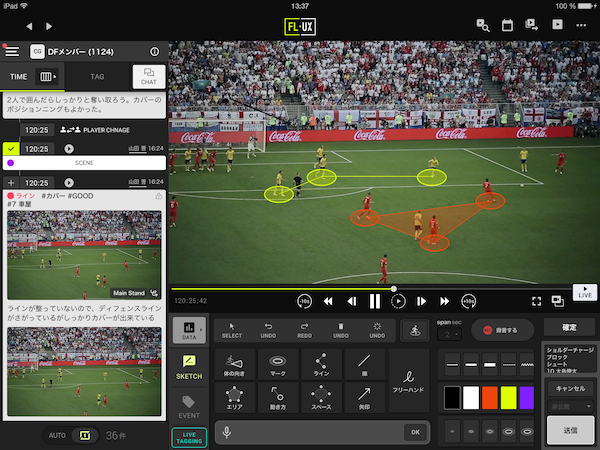Viewport: 600px width, 450px height.
Task: Switch to the TAG tab
Action: 97,76
